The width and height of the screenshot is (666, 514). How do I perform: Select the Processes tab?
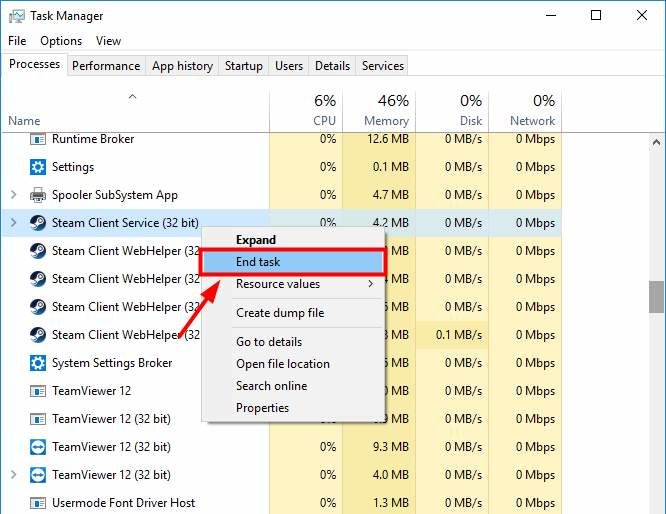pyautogui.click(x=34, y=64)
